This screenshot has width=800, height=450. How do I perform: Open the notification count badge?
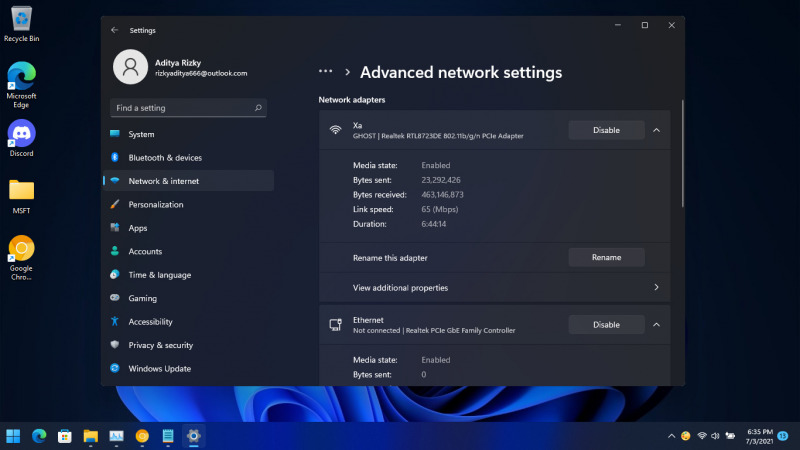pos(783,436)
